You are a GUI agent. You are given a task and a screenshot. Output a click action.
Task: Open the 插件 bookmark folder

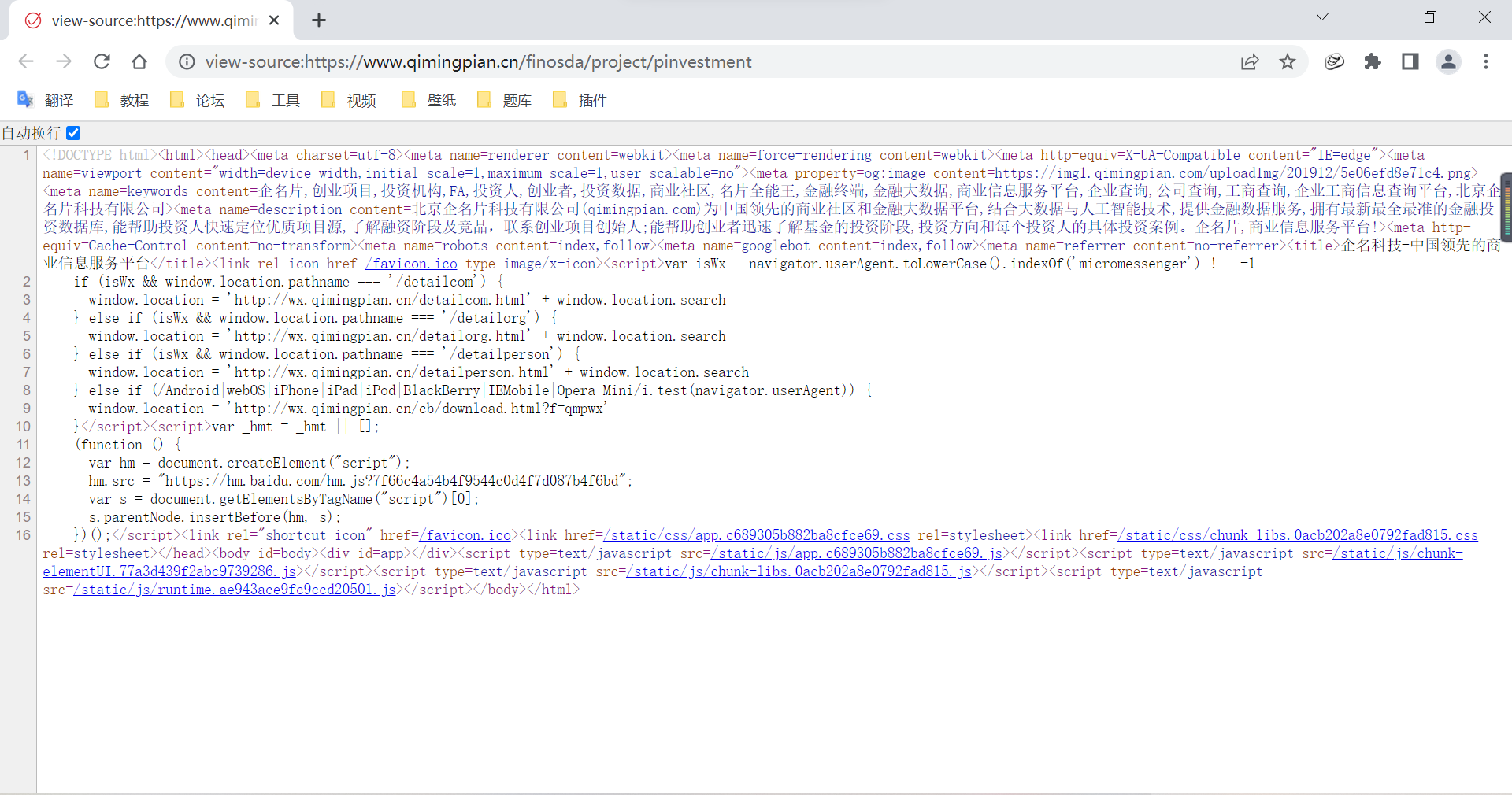[580, 100]
